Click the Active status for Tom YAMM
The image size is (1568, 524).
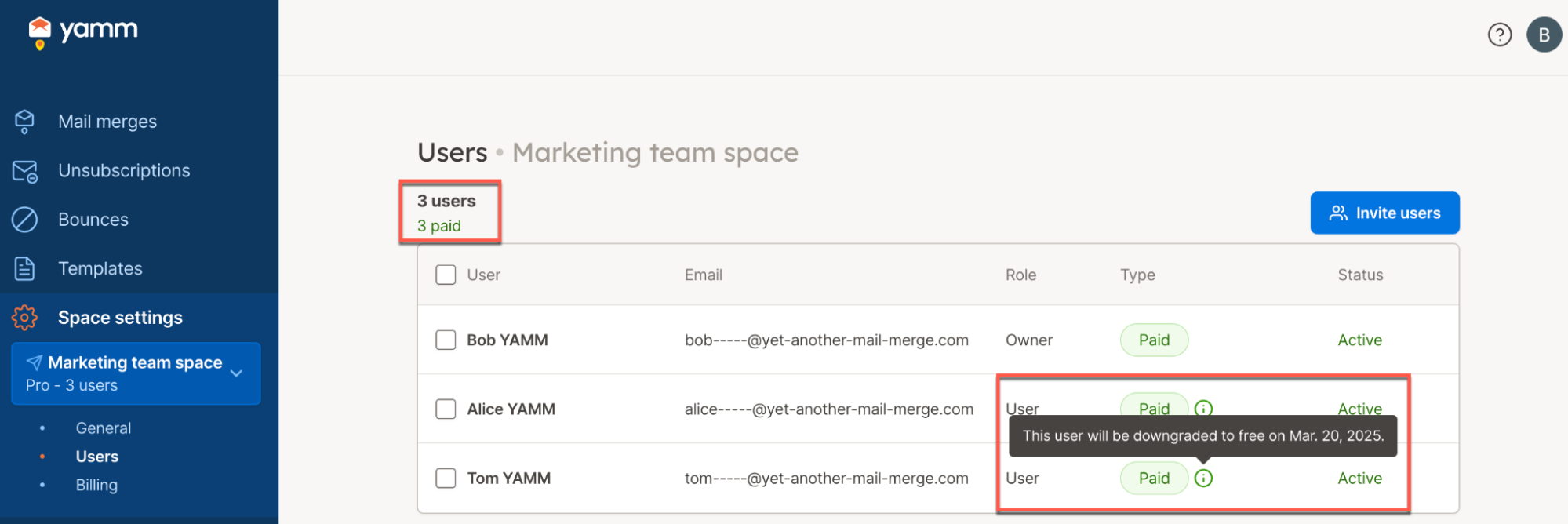(x=1359, y=478)
